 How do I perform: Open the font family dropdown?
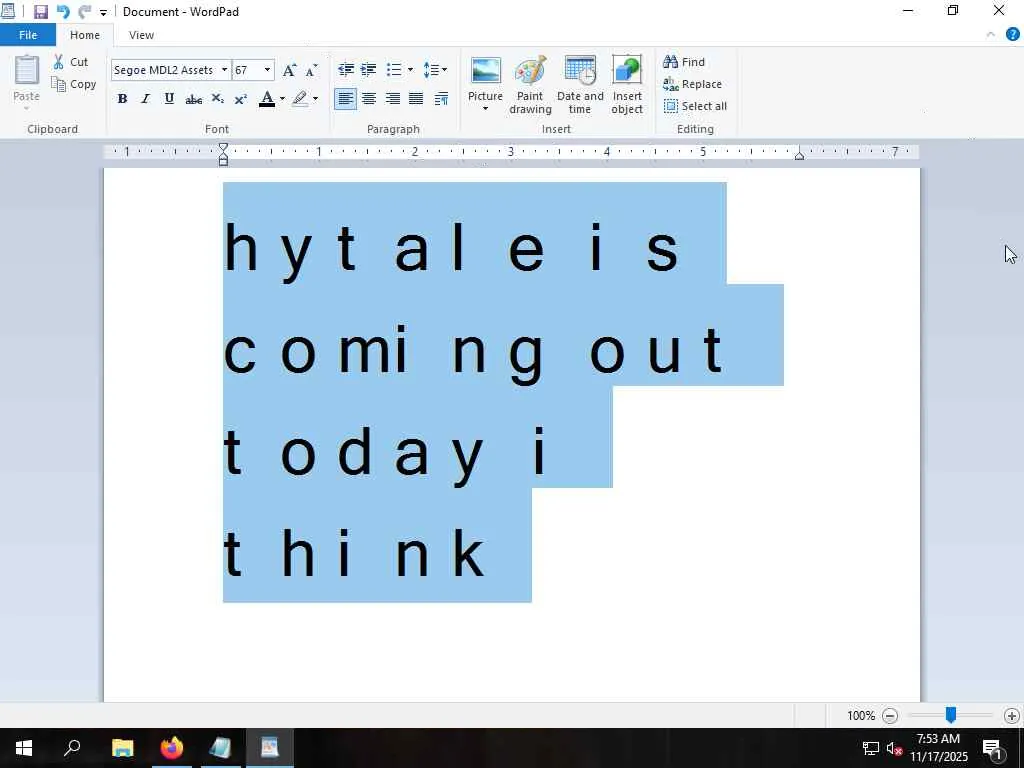coord(224,70)
